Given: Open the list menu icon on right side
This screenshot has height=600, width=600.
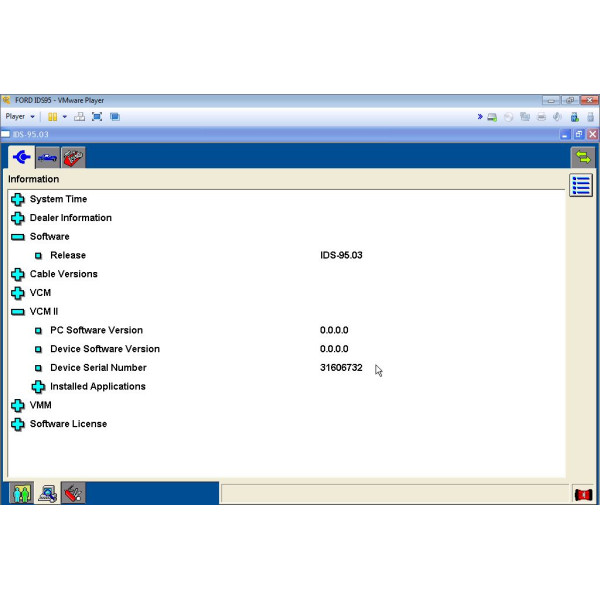Looking at the screenshot, I should [581, 185].
